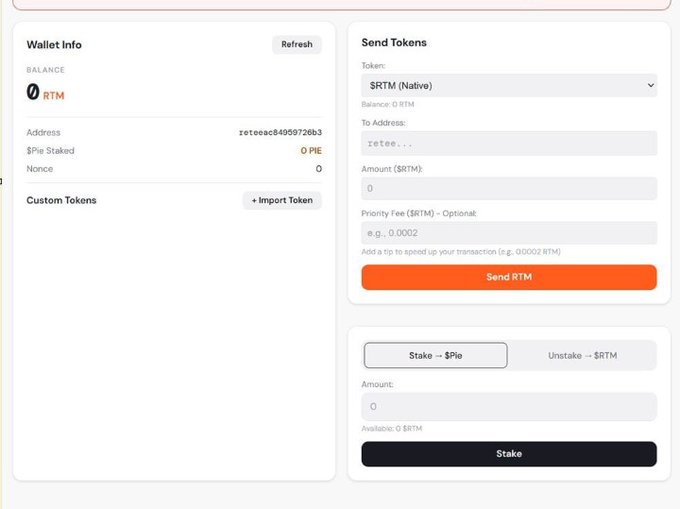Click the 'Add a tip to speed up' hint

click(x=461, y=252)
